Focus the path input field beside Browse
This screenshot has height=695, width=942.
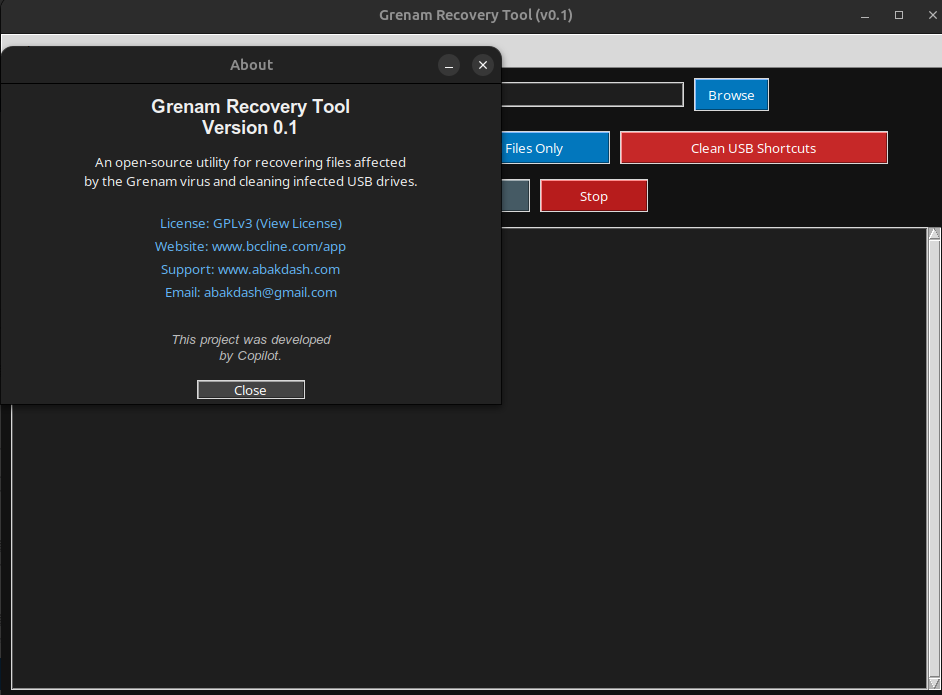pos(592,95)
